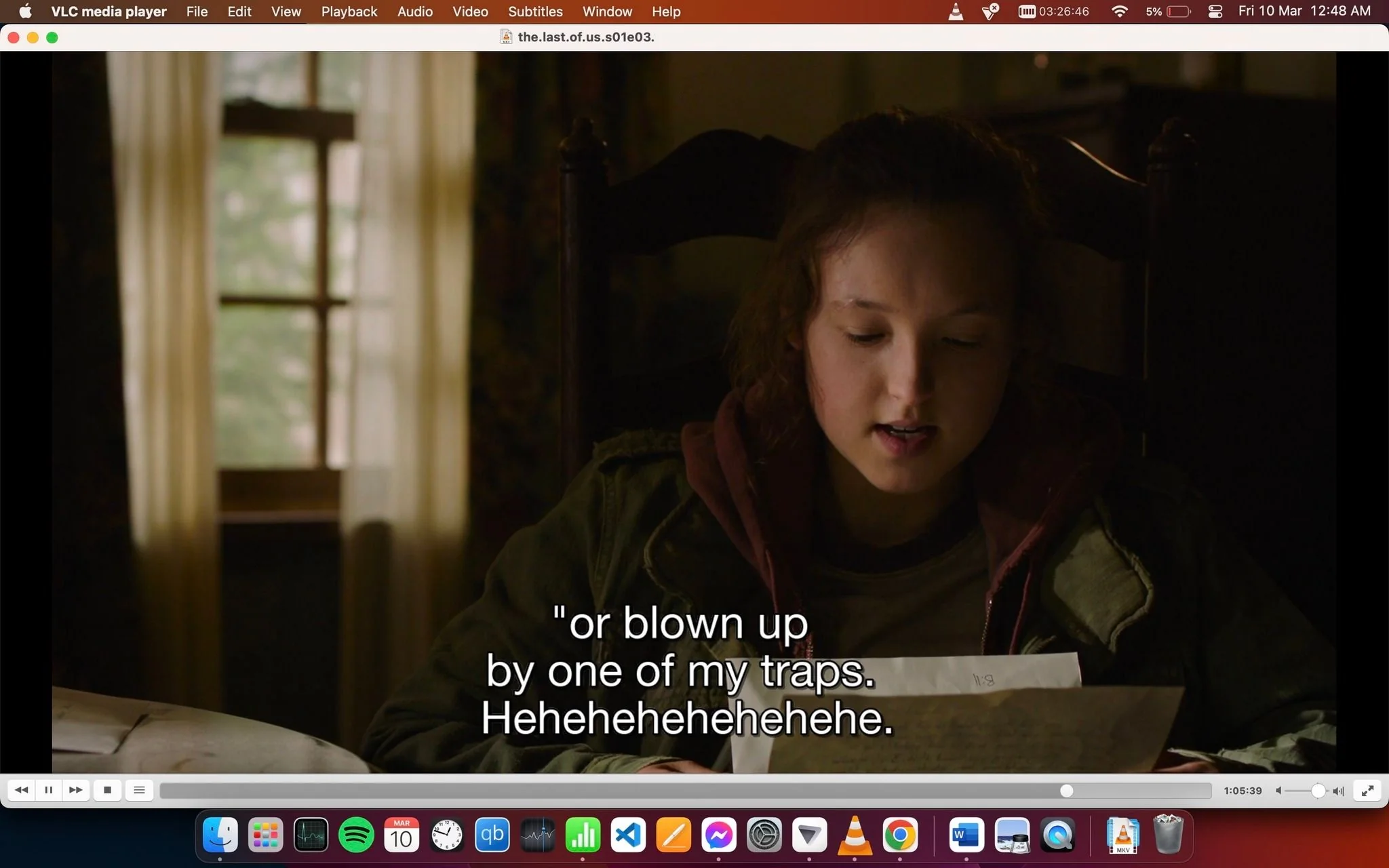The image size is (1389, 868).
Task: Click the MKV file icon in title bar
Action: click(x=506, y=37)
